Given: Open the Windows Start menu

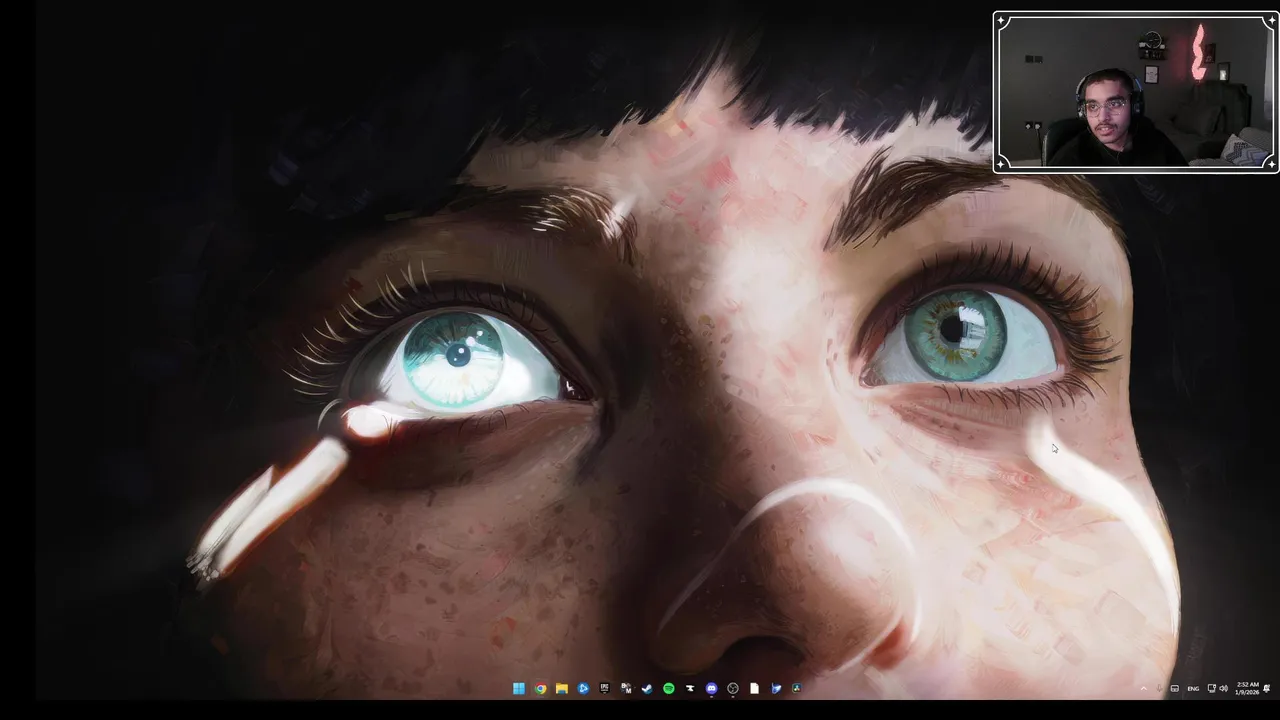Looking at the screenshot, I should point(519,688).
